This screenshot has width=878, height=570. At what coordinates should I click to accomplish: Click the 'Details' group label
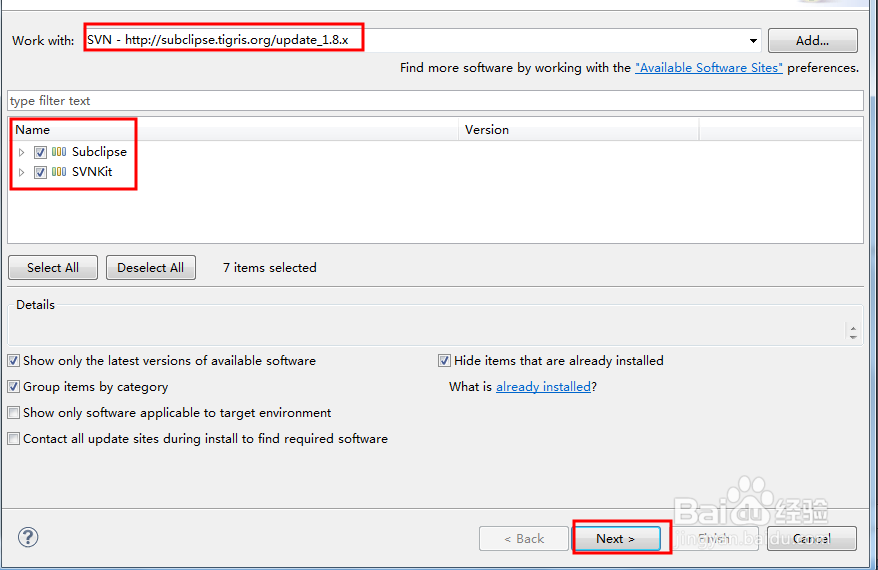pos(35,305)
